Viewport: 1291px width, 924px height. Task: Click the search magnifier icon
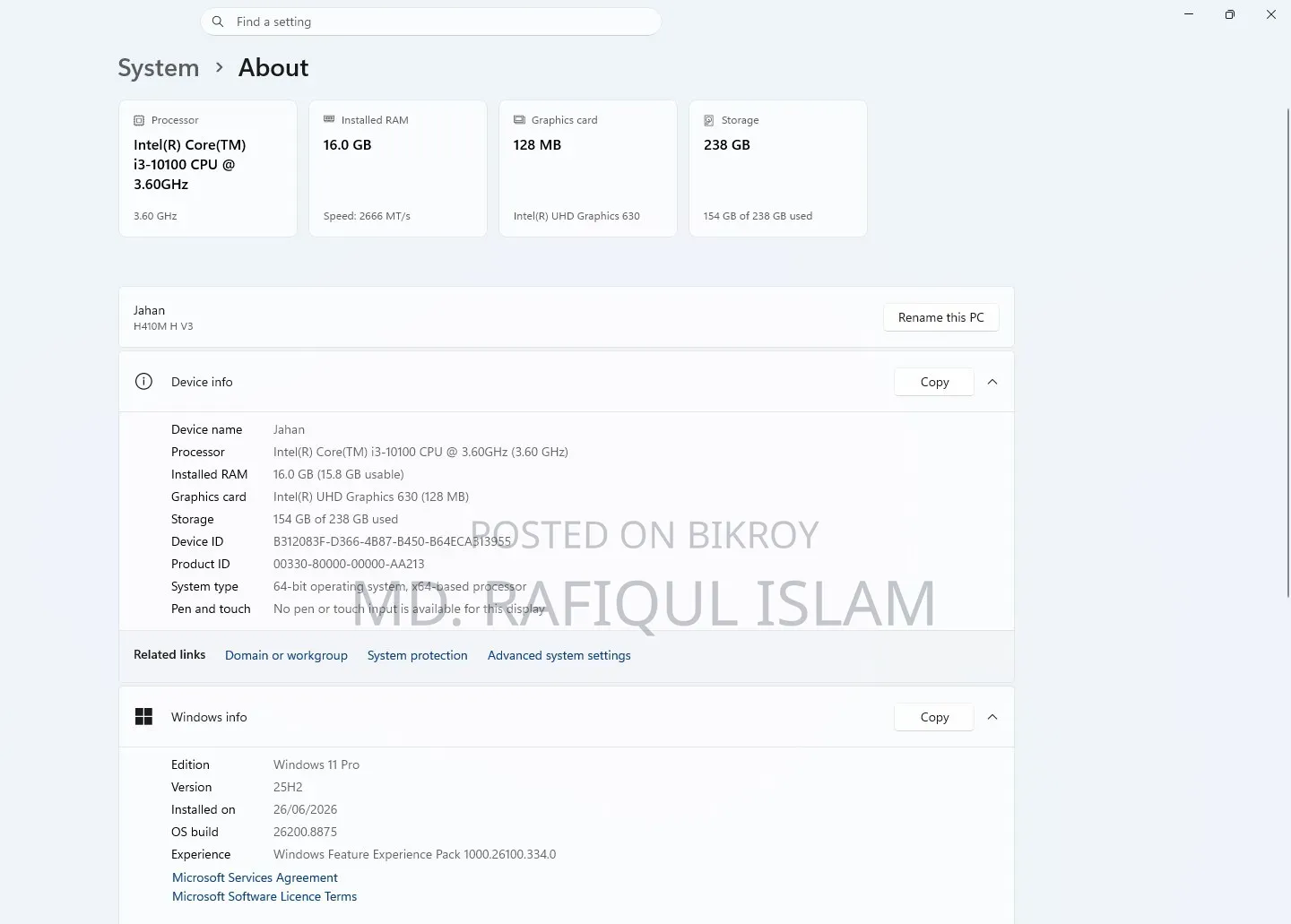pos(218,22)
